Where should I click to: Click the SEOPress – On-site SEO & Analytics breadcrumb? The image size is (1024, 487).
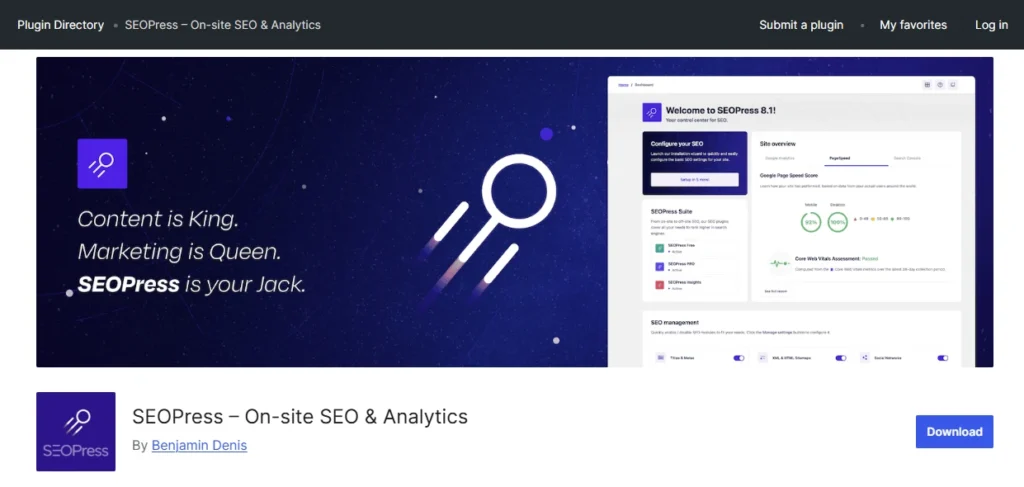coord(223,25)
